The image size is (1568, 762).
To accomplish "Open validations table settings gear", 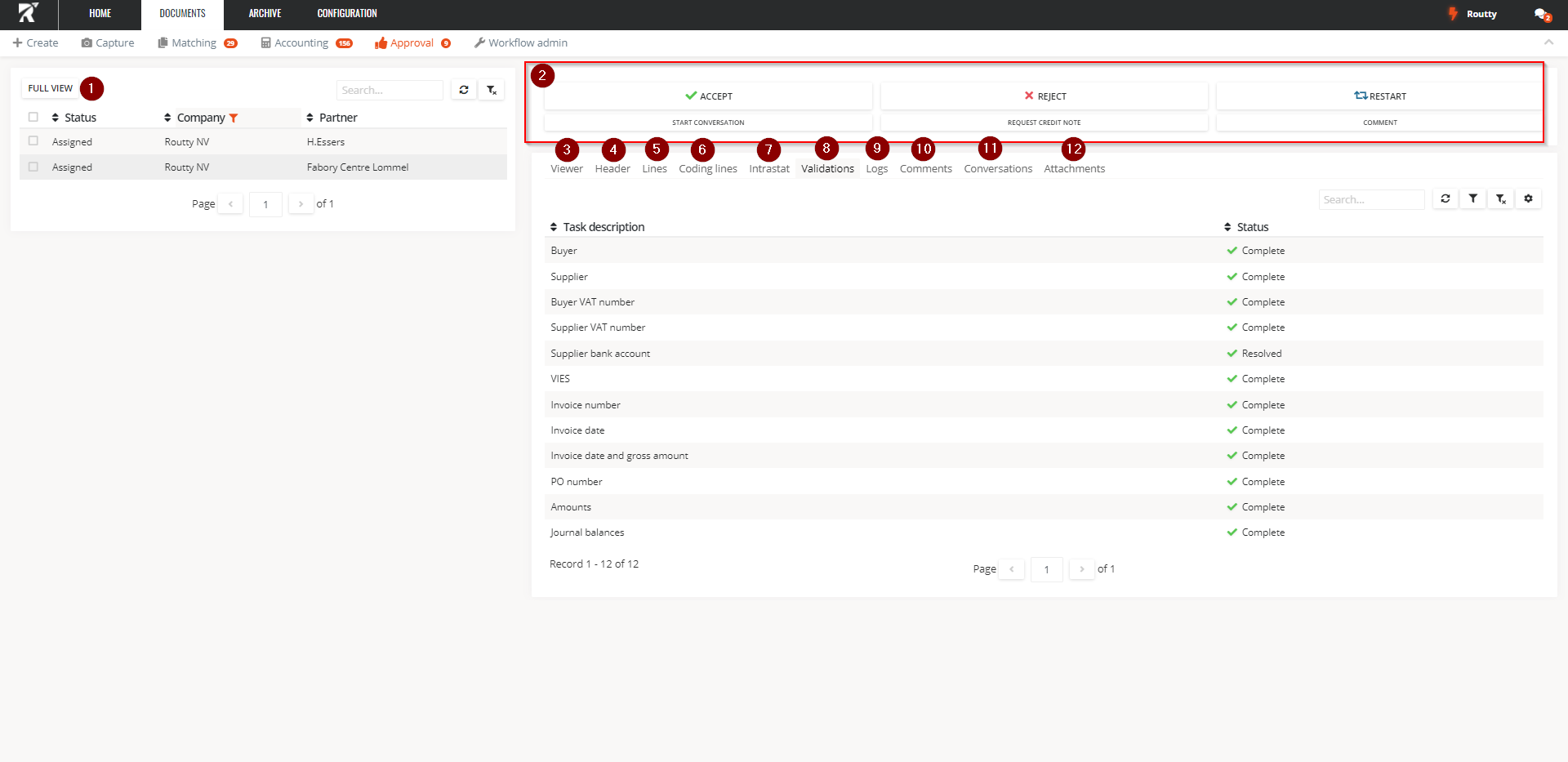I will pyautogui.click(x=1529, y=198).
